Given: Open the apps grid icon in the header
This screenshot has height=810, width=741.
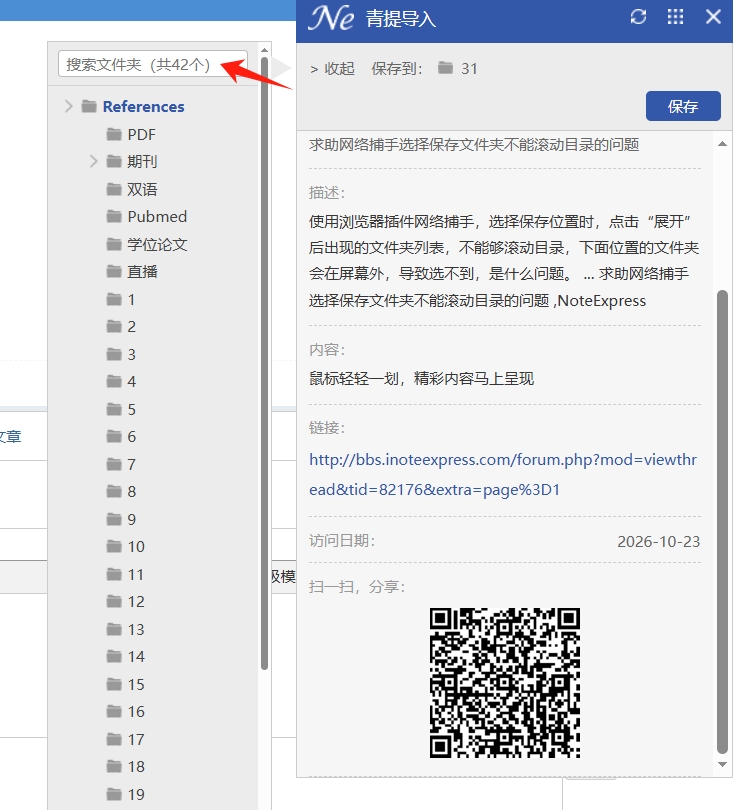Looking at the screenshot, I should [675, 17].
